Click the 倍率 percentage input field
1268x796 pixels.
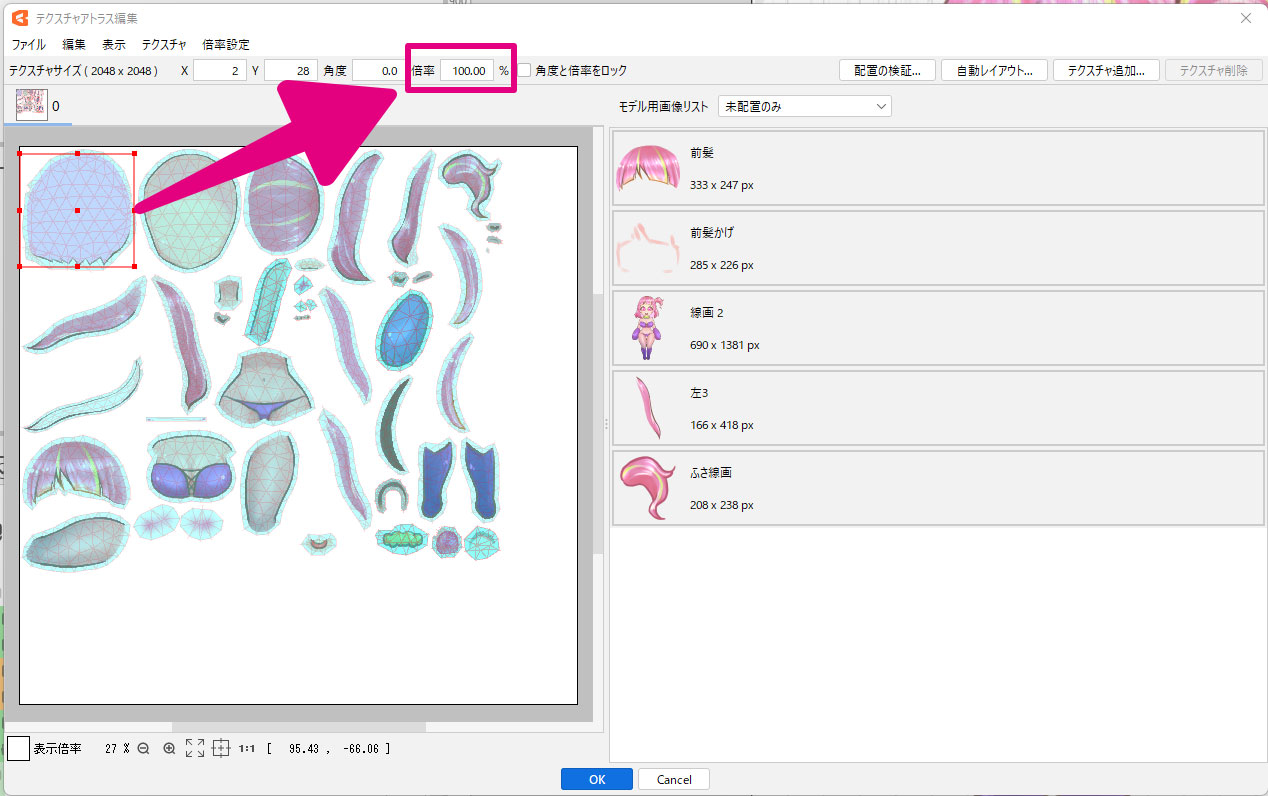[x=467, y=71]
